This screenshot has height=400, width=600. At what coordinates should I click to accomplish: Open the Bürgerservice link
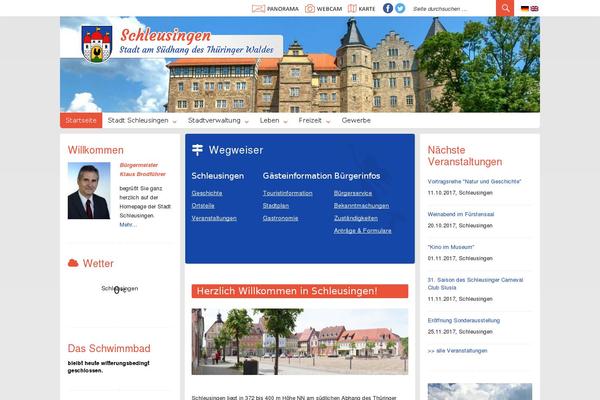tap(352, 193)
